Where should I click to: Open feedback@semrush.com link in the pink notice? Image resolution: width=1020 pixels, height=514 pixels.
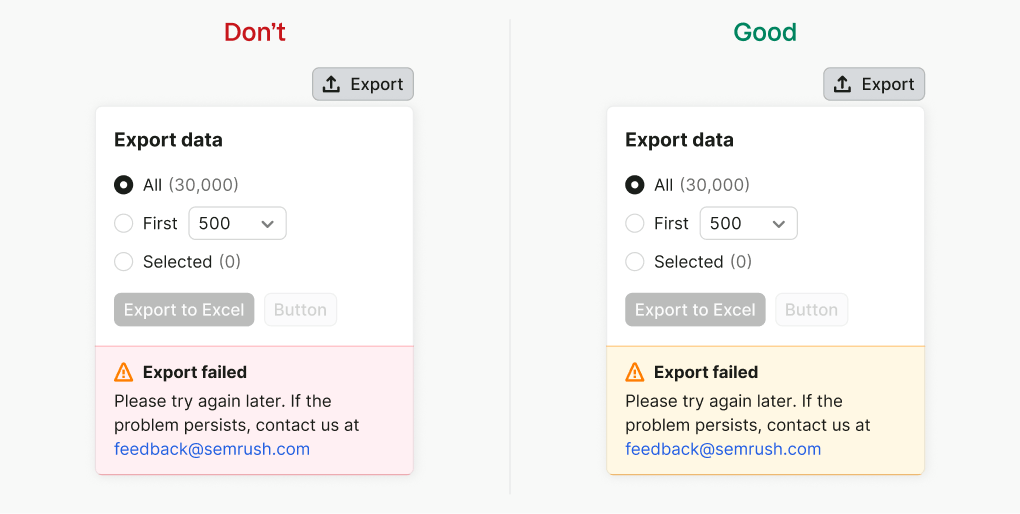212,449
